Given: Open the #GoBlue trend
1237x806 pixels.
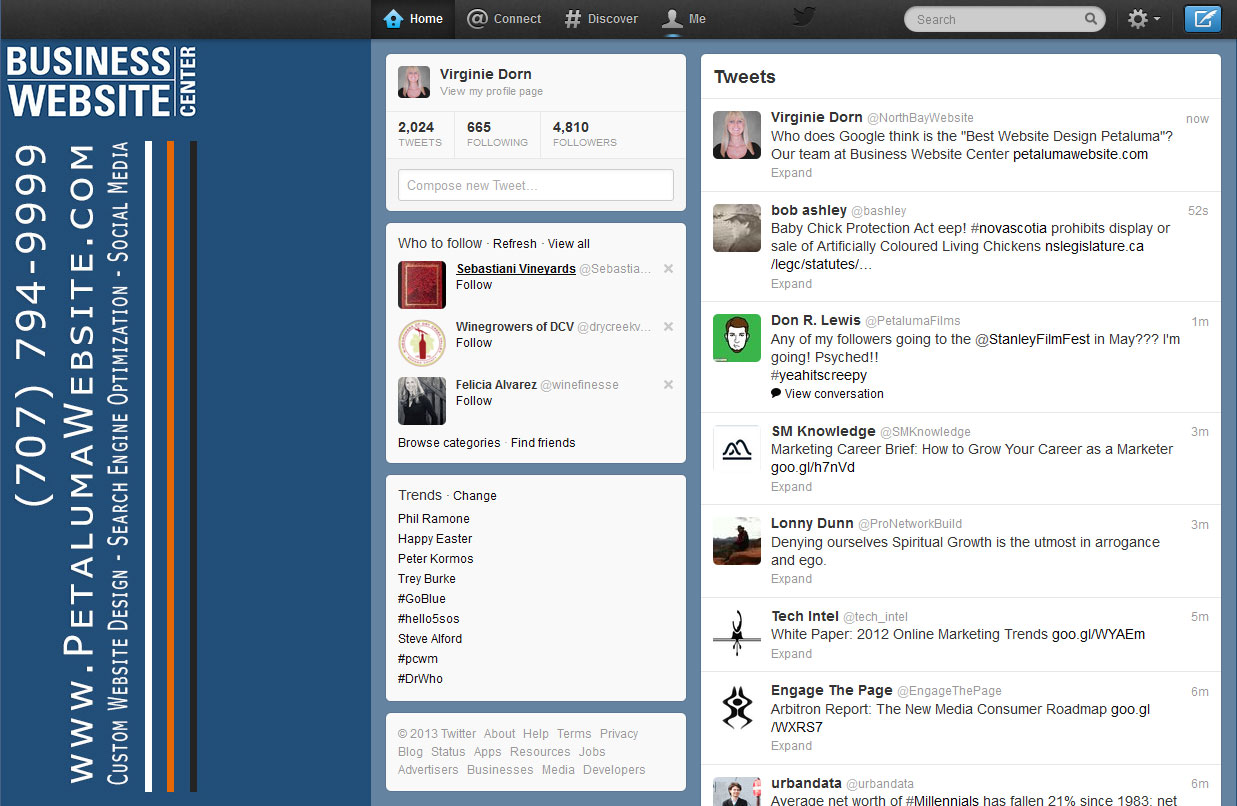Looking at the screenshot, I should [422, 599].
